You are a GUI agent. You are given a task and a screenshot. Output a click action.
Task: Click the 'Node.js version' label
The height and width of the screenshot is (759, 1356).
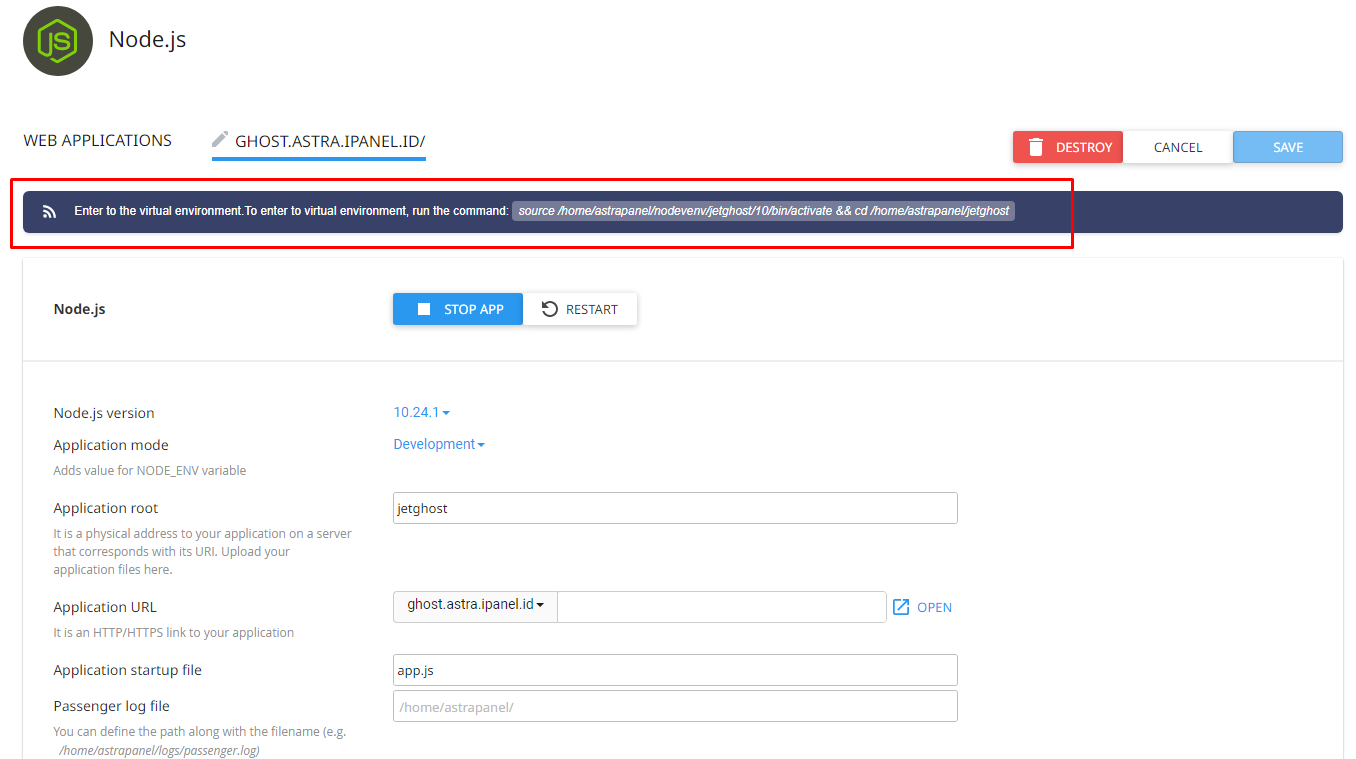pos(104,413)
